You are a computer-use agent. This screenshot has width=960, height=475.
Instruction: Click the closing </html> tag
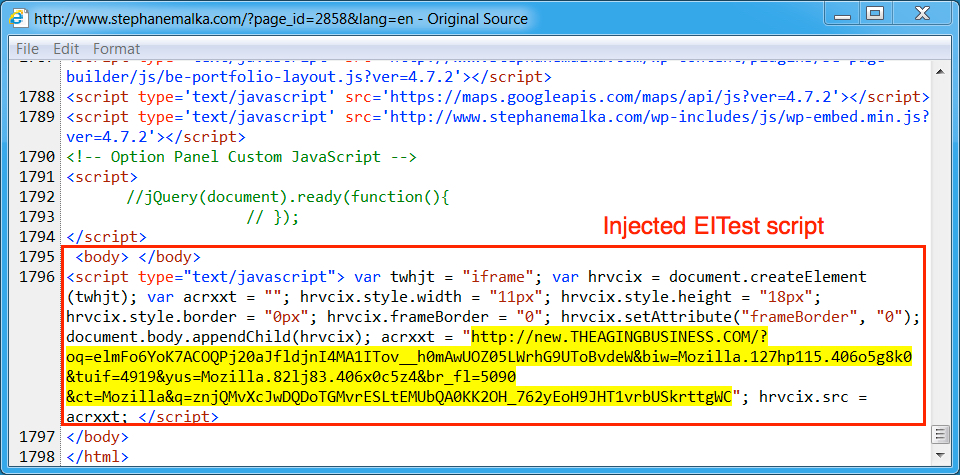97,457
